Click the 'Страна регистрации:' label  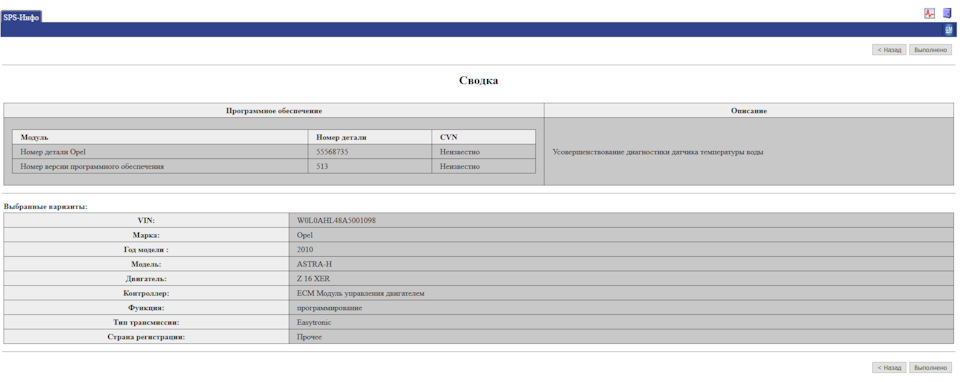[146, 337]
